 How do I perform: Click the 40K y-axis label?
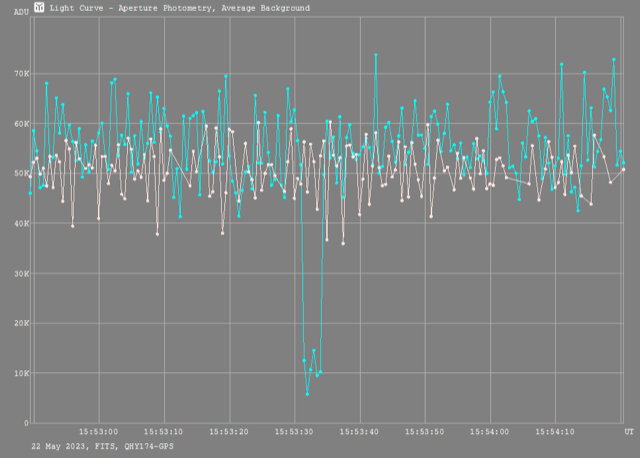(x=22, y=223)
